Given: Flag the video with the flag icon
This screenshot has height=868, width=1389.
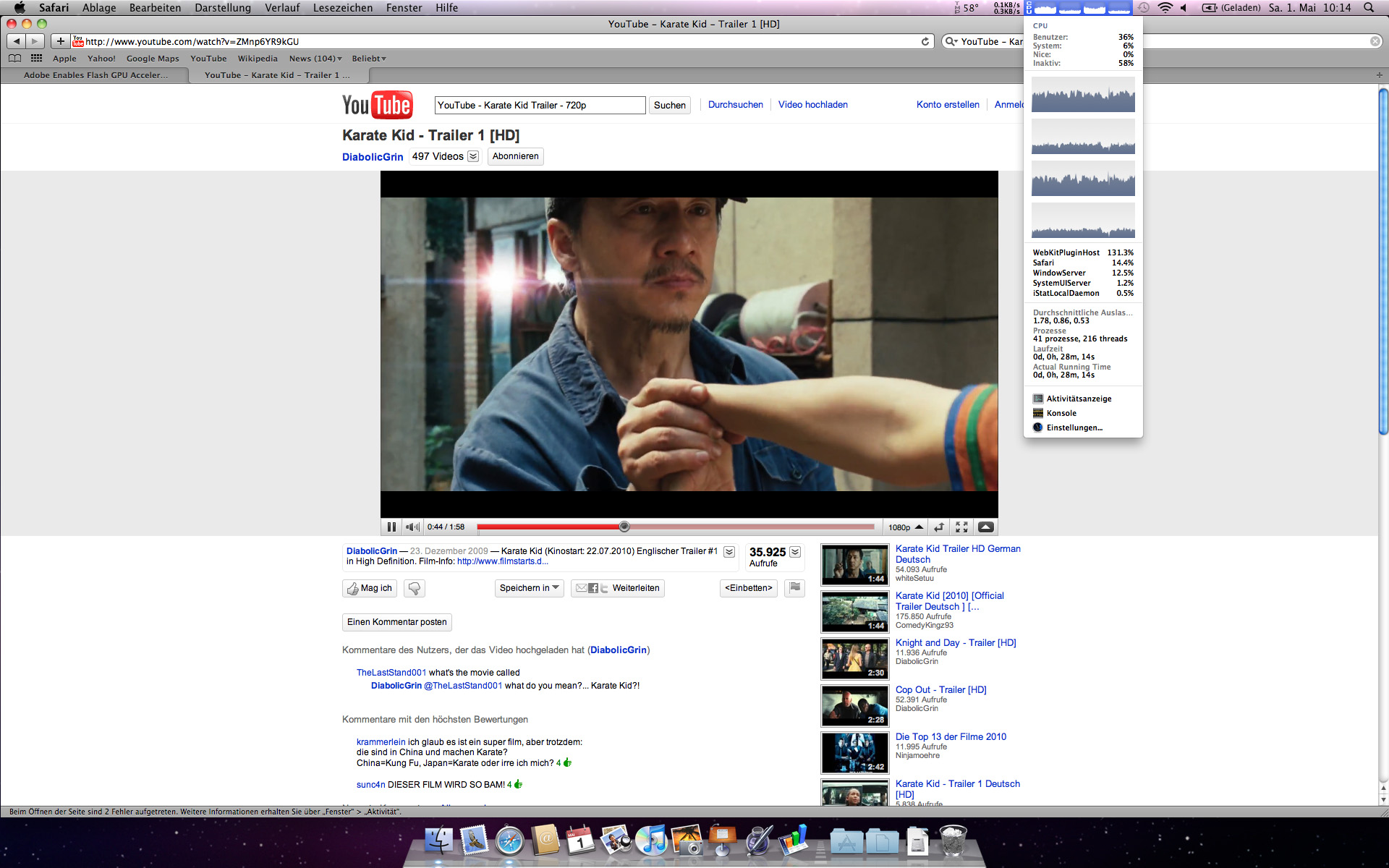Looking at the screenshot, I should [794, 588].
